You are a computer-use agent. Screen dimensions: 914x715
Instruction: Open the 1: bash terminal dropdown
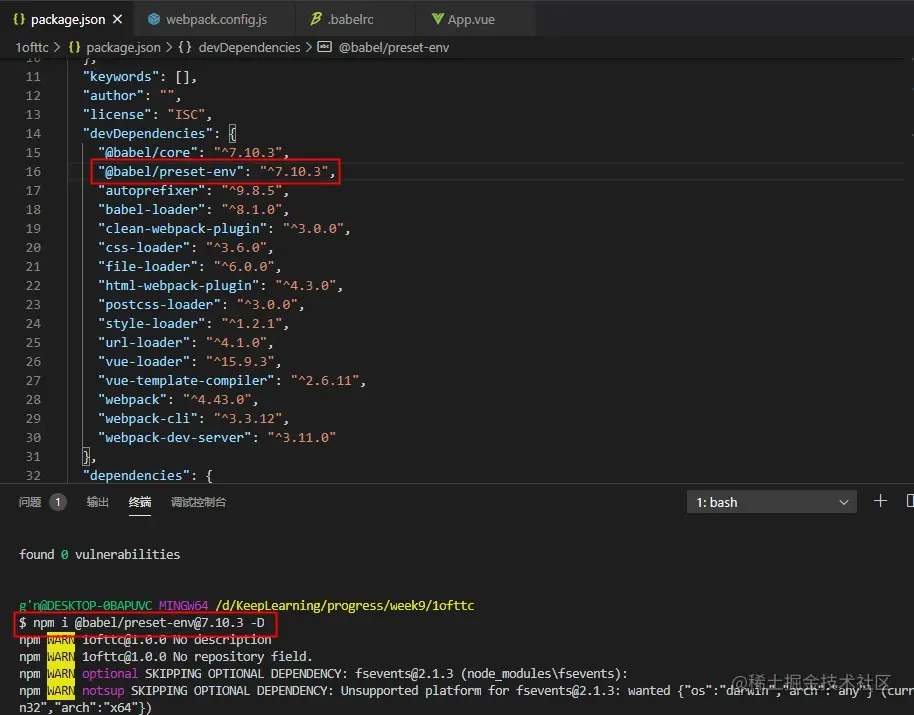tap(771, 502)
